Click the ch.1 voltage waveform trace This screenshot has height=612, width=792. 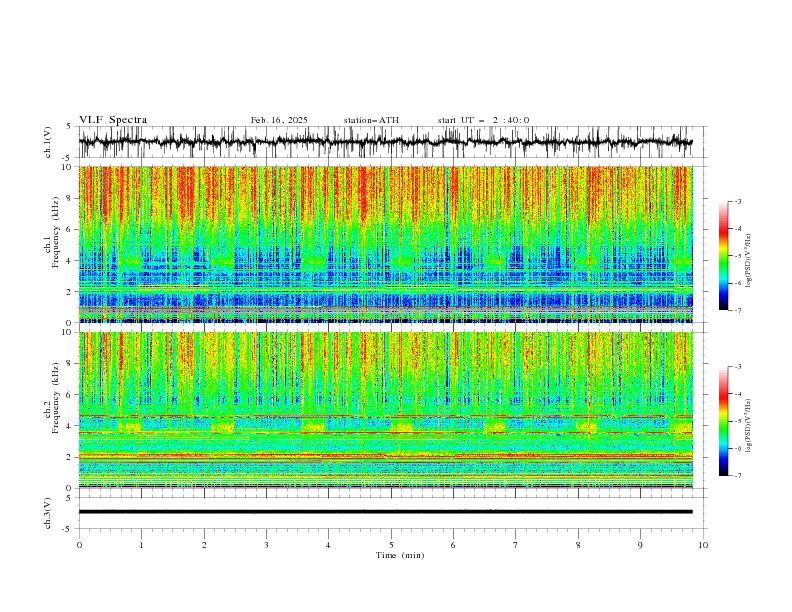[x=385, y=142]
